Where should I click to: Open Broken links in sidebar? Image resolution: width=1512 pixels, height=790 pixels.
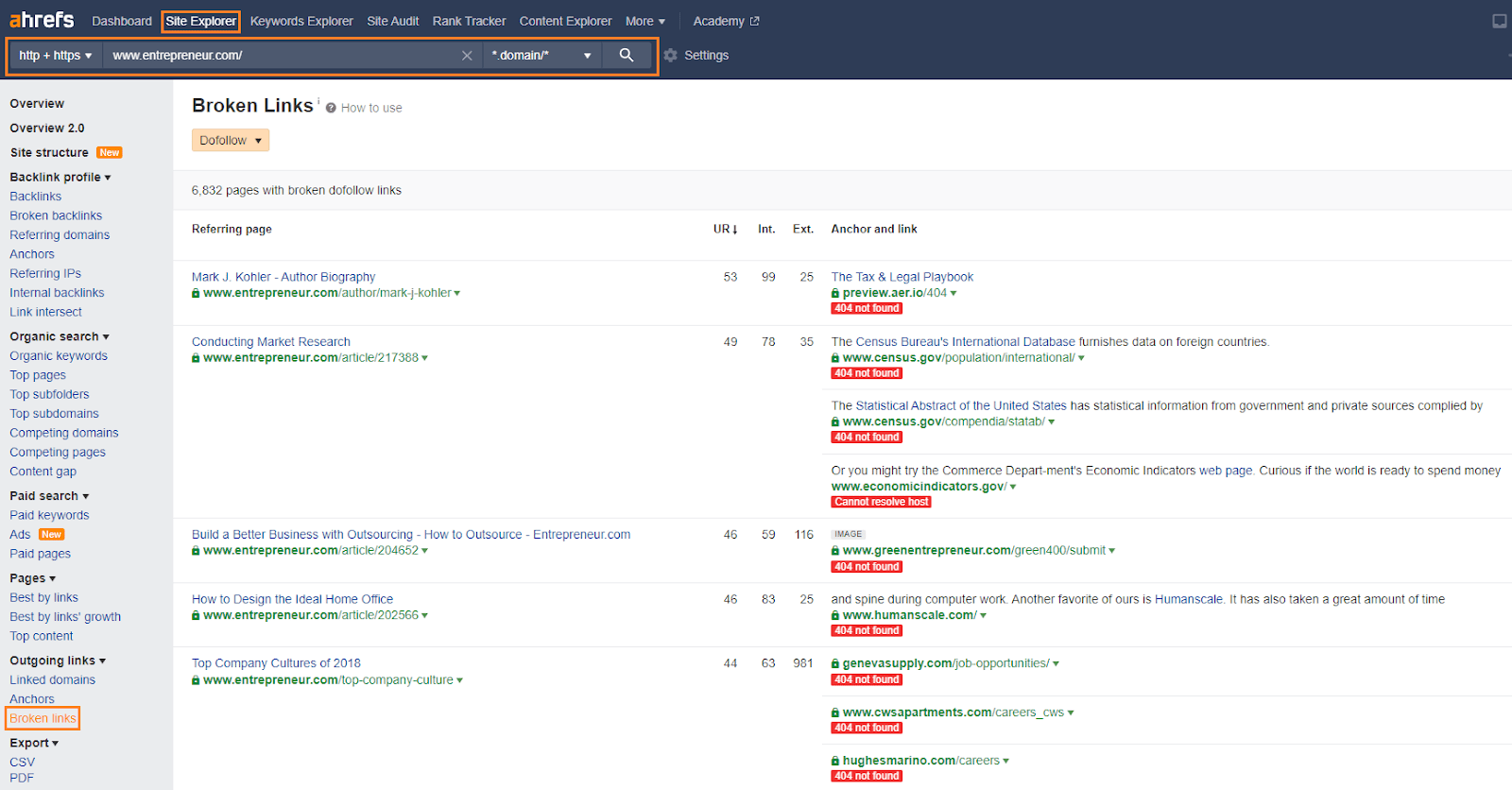point(43,719)
